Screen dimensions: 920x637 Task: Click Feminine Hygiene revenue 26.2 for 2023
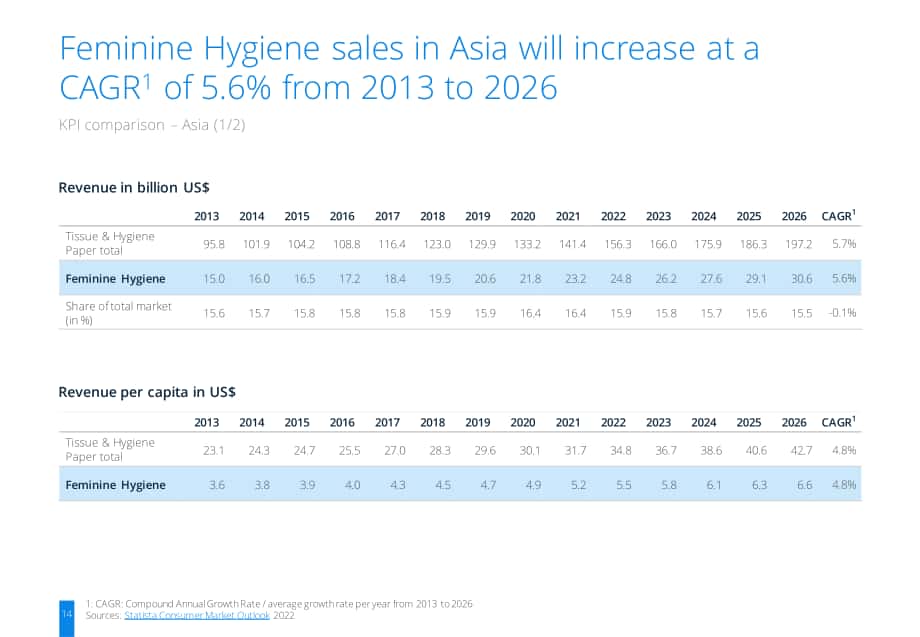(666, 279)
